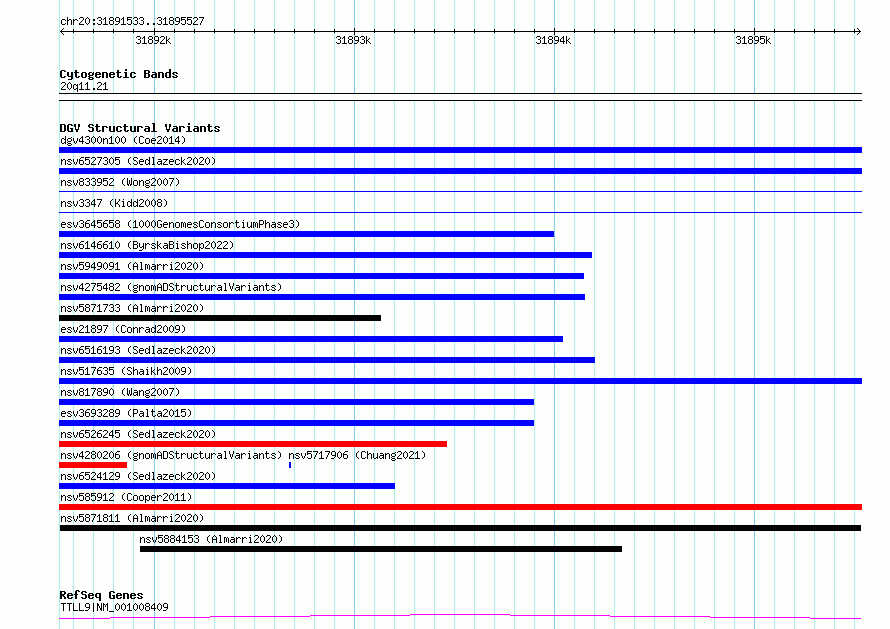This screenshot has height=629, width=890.
Task: Click the 20q11.21 cytogenetic band bar
Action: (x=460, y=97)
